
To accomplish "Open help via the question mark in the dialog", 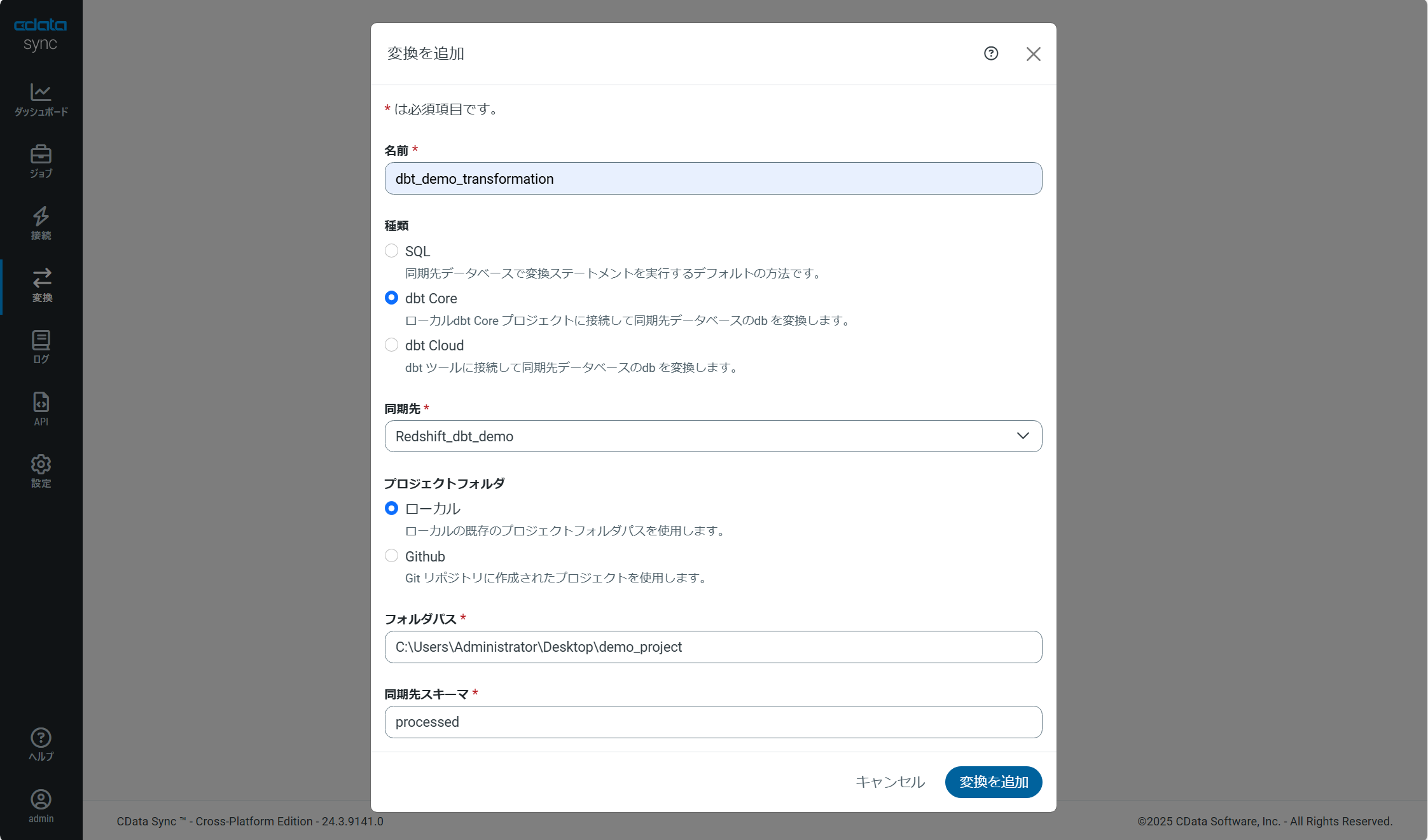I will (990, 54).
